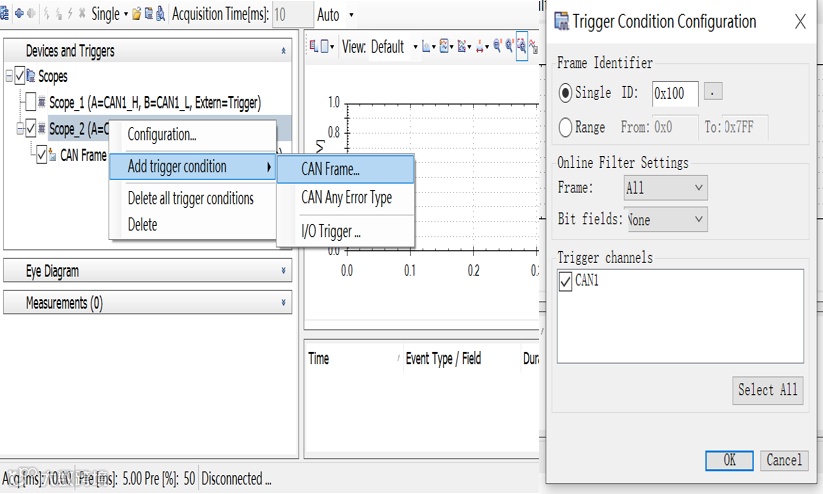Click the Disconnected ... status text
Viewport: 823px width, 494px height.
click(x=236, y=478)
